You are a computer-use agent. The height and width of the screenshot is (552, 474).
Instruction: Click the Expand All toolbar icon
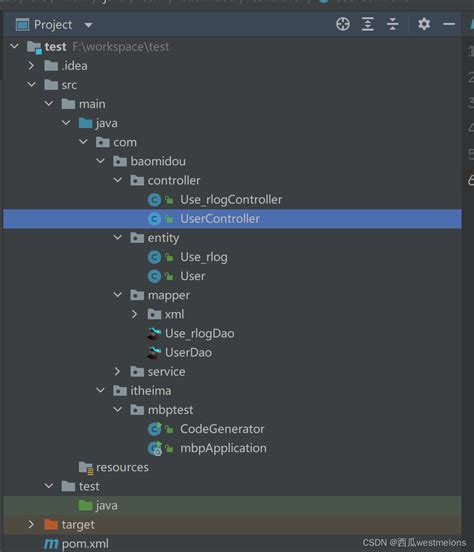click(368, 24)
